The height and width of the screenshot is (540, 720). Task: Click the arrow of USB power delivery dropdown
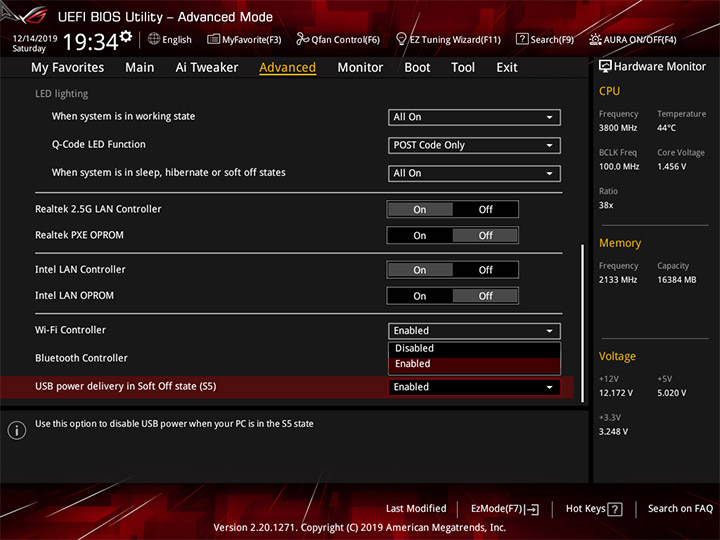click(549, 388)
